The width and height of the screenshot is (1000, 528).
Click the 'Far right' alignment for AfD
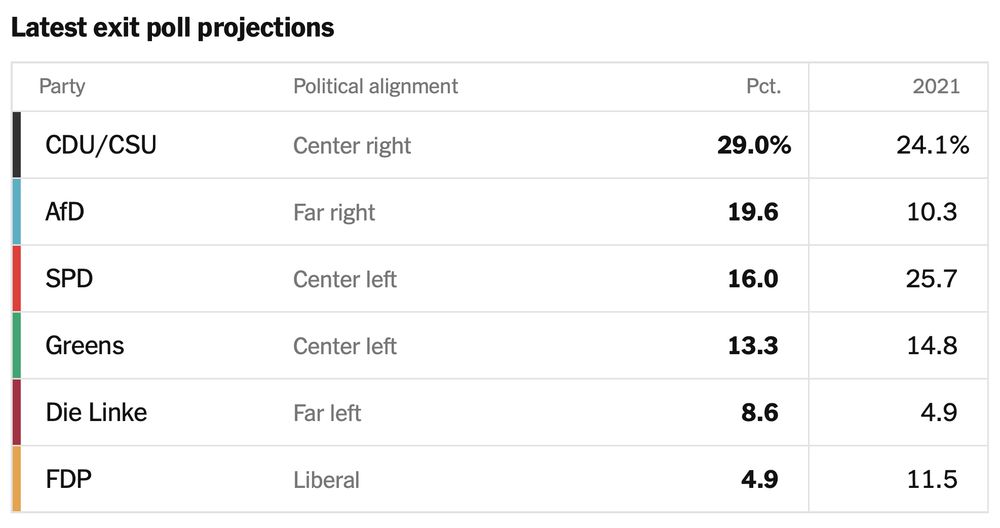(334, 212)
